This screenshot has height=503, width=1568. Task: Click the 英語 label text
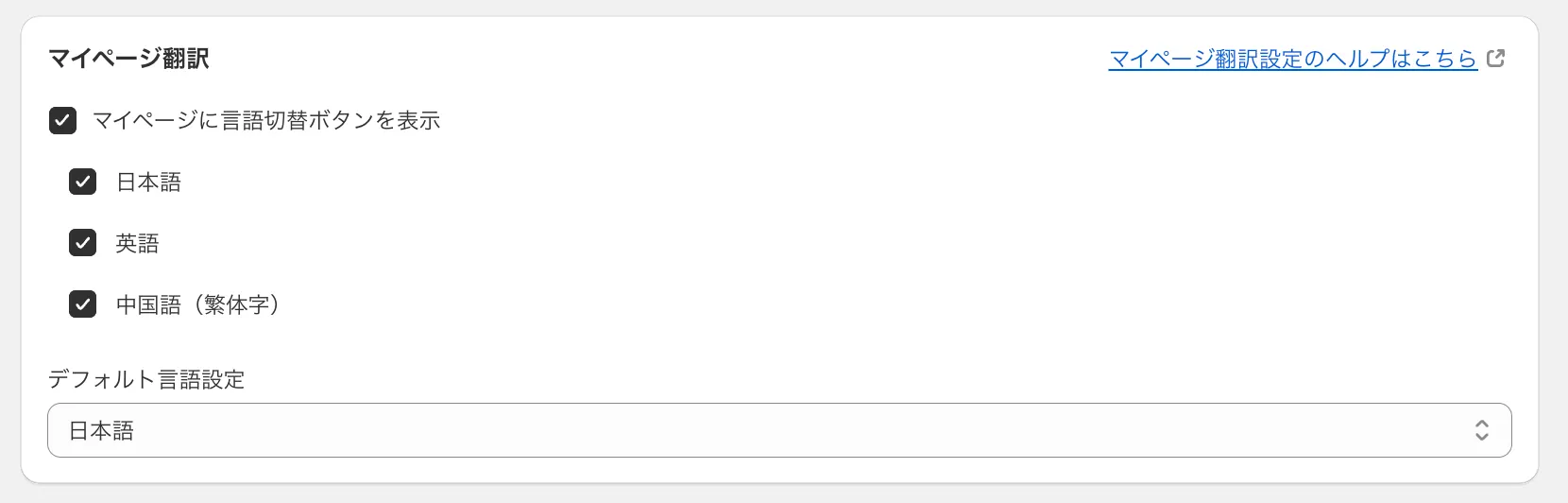click(x=137, y=243)
